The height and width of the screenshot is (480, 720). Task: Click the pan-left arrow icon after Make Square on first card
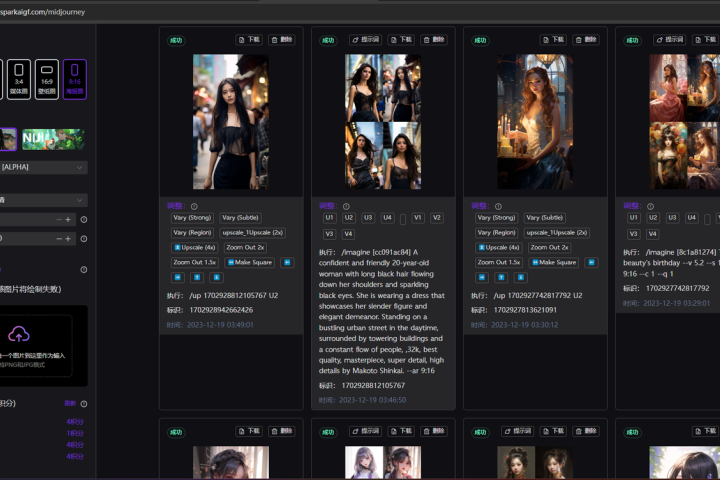(x=288, y=262)
